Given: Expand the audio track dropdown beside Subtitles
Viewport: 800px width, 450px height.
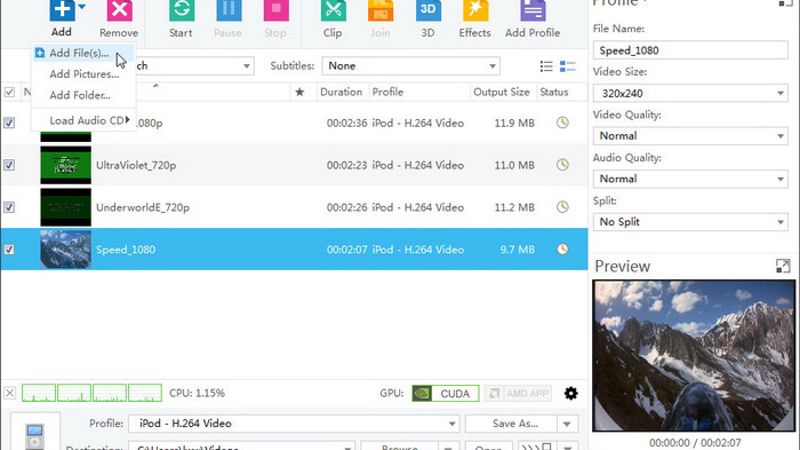Looking at the screenshot, I should pos(246,66).
